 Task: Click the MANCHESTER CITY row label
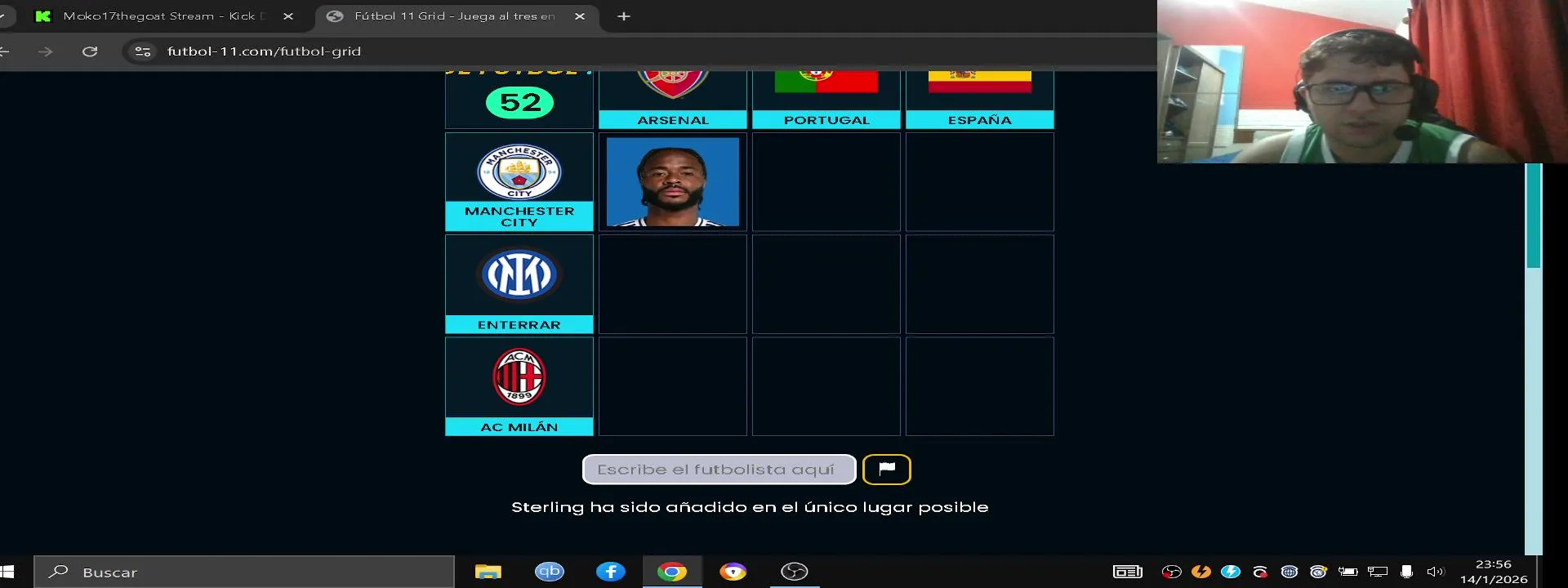point(519,216)
